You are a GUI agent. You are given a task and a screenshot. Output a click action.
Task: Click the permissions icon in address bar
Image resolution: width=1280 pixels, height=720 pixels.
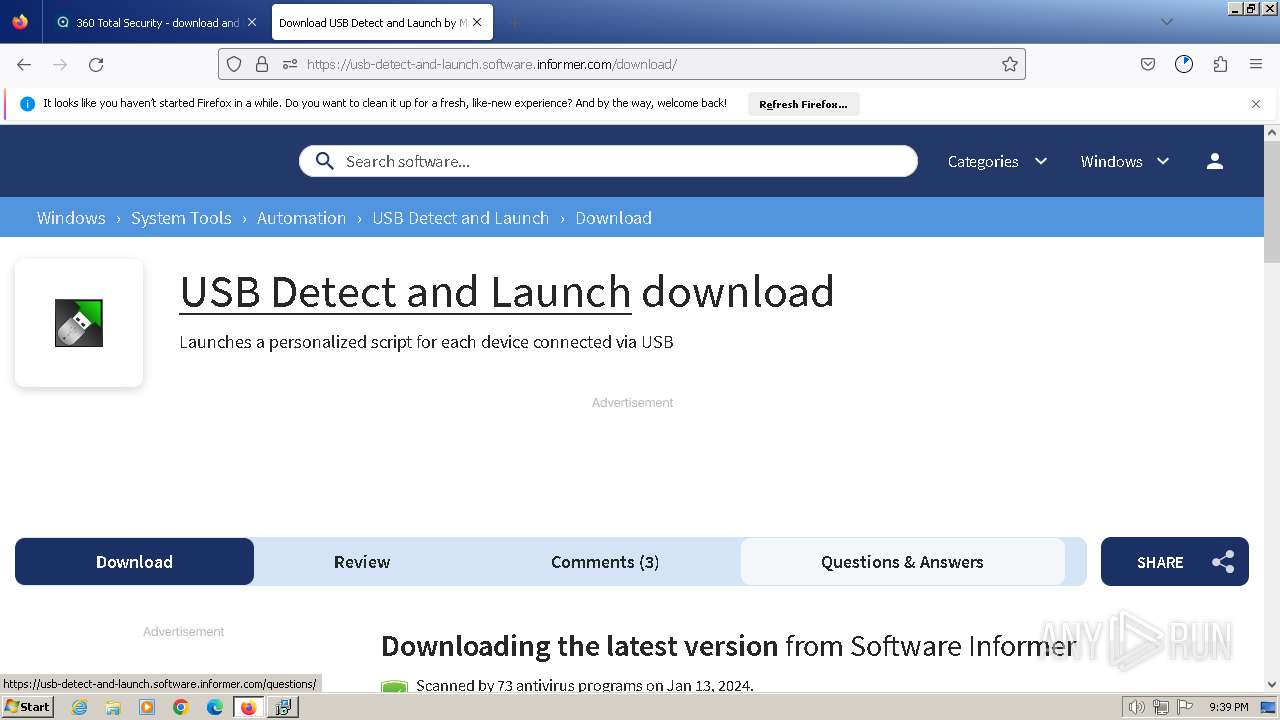coord(290,64)
